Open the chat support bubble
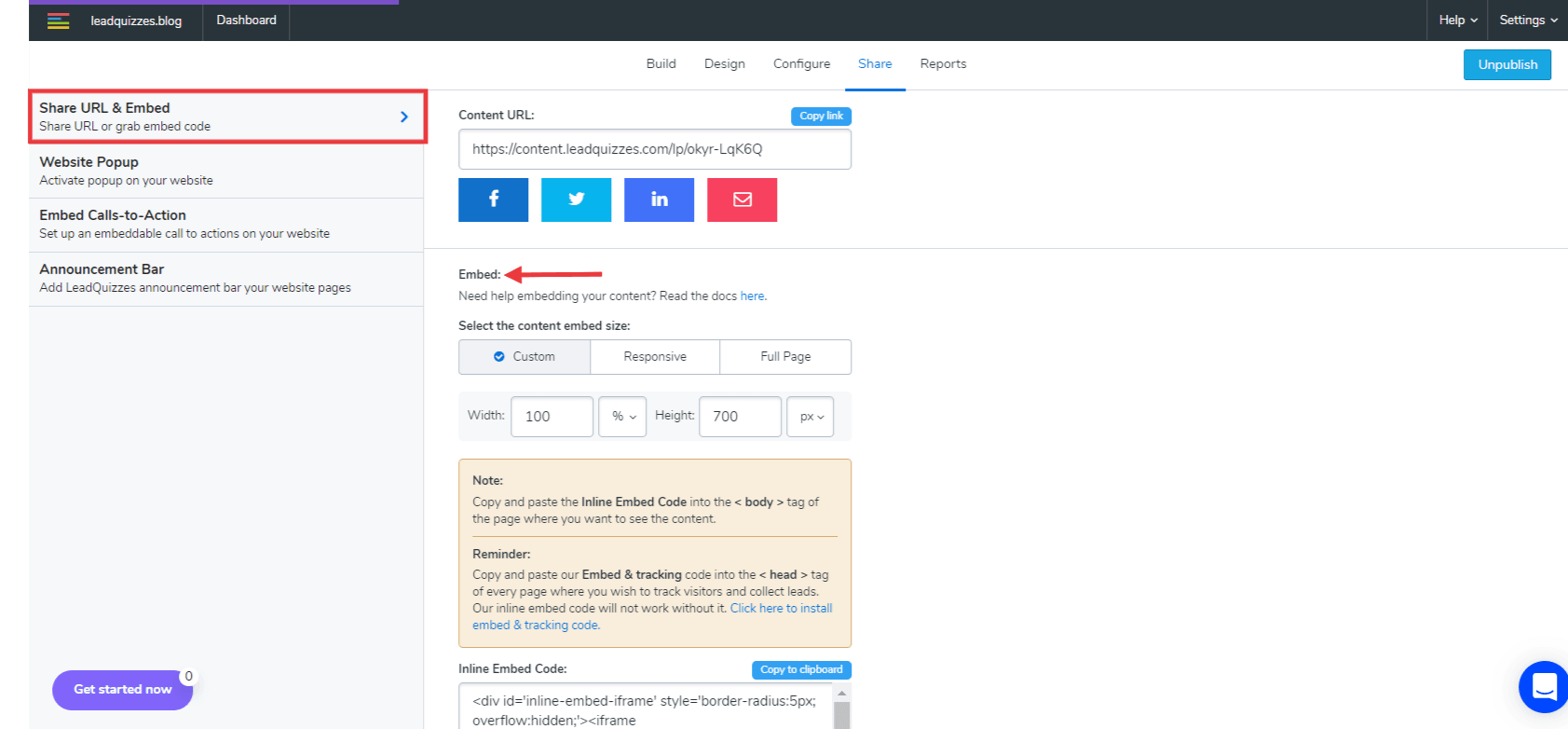Image resolution: width=1568 pixels, height=729 pixels. pos(1544,687)
